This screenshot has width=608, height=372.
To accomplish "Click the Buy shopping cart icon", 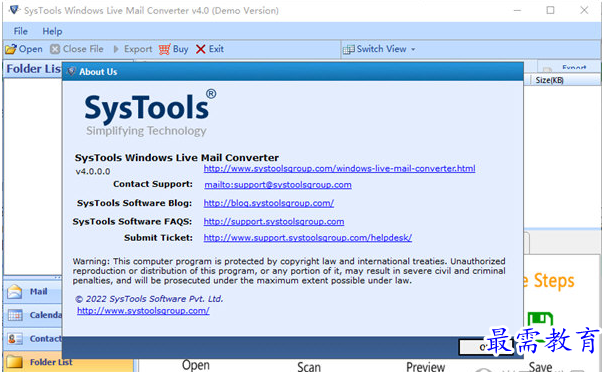I will (x=164, y=49).
